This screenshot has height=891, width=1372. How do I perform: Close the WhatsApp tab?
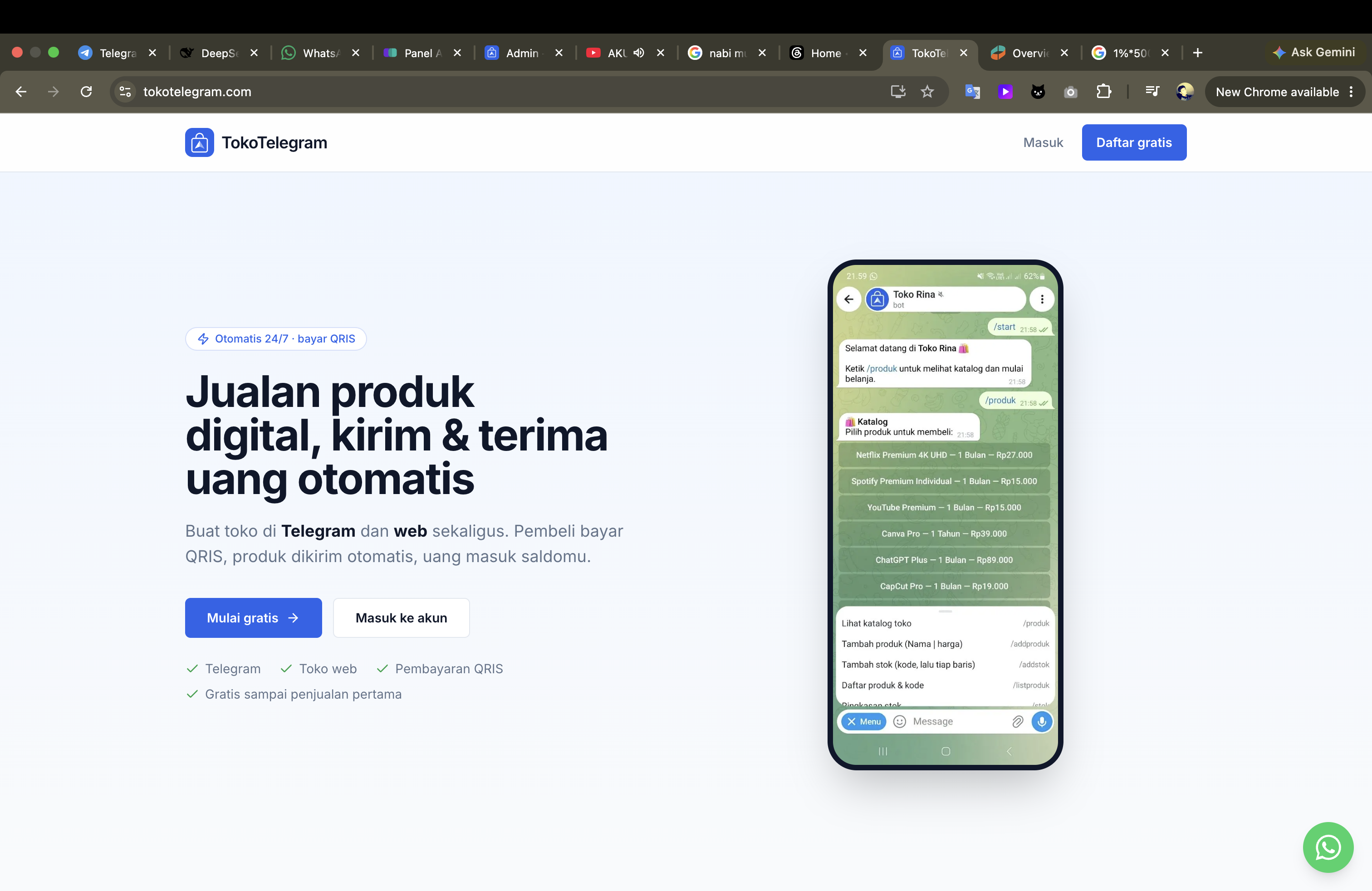point(356,53)
